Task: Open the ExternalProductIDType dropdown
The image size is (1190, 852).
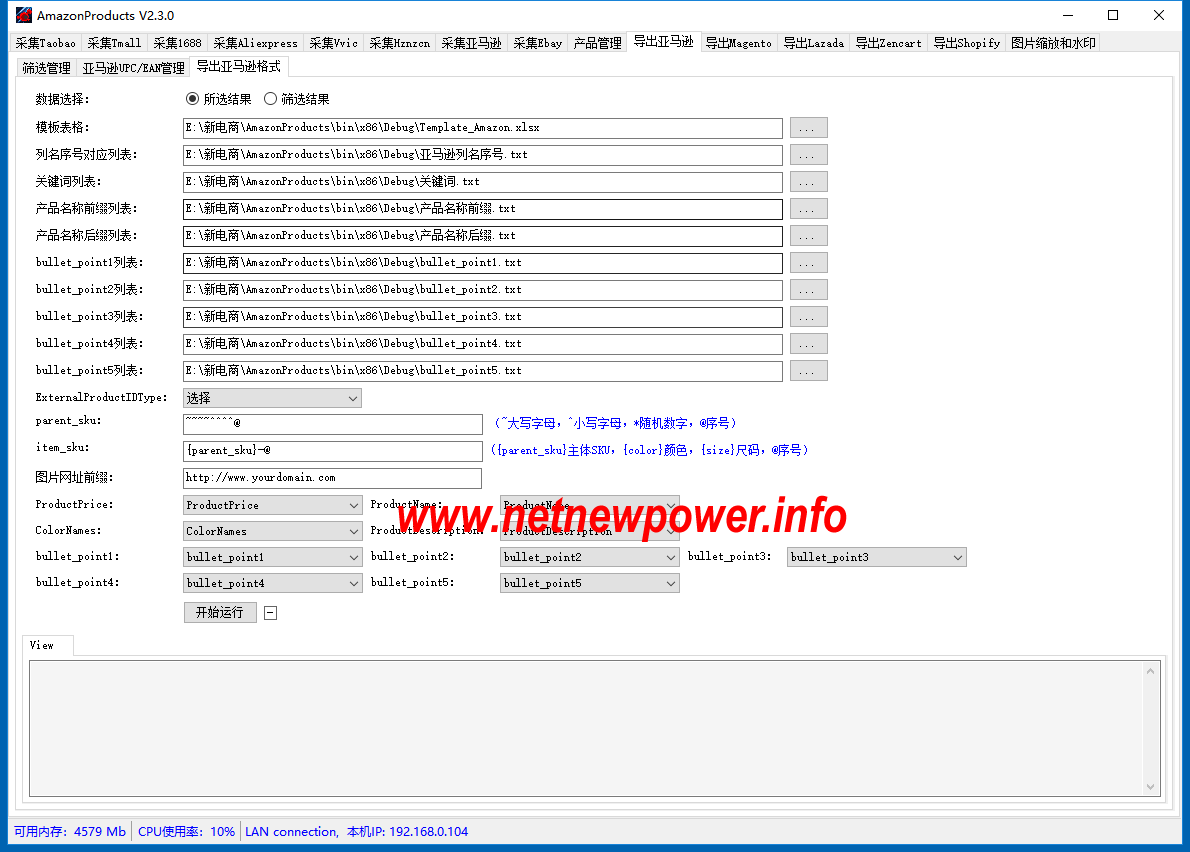Action: pyautogui.click(x=272, y=398)
